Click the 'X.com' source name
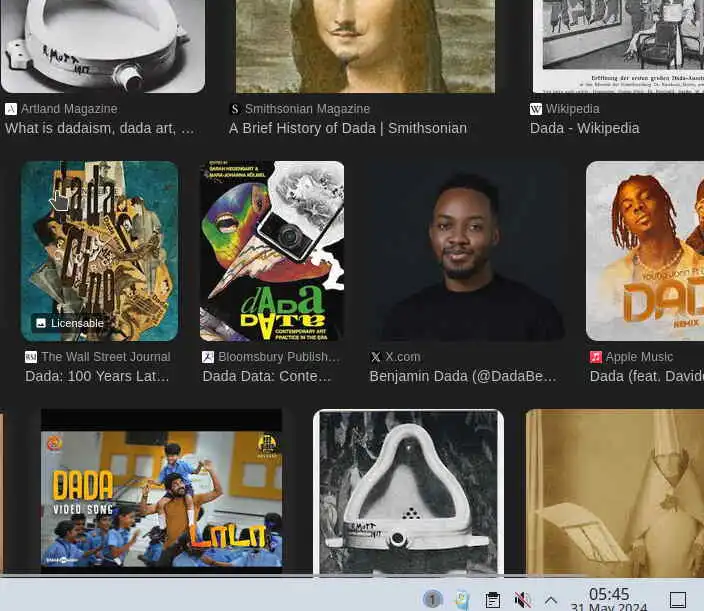This screenshot has height=611, width=704. tap(403, 357)
